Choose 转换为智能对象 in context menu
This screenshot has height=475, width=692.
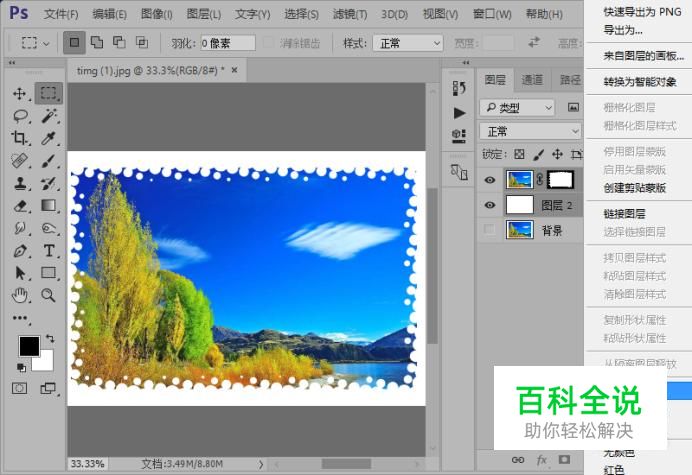(640, 82)
